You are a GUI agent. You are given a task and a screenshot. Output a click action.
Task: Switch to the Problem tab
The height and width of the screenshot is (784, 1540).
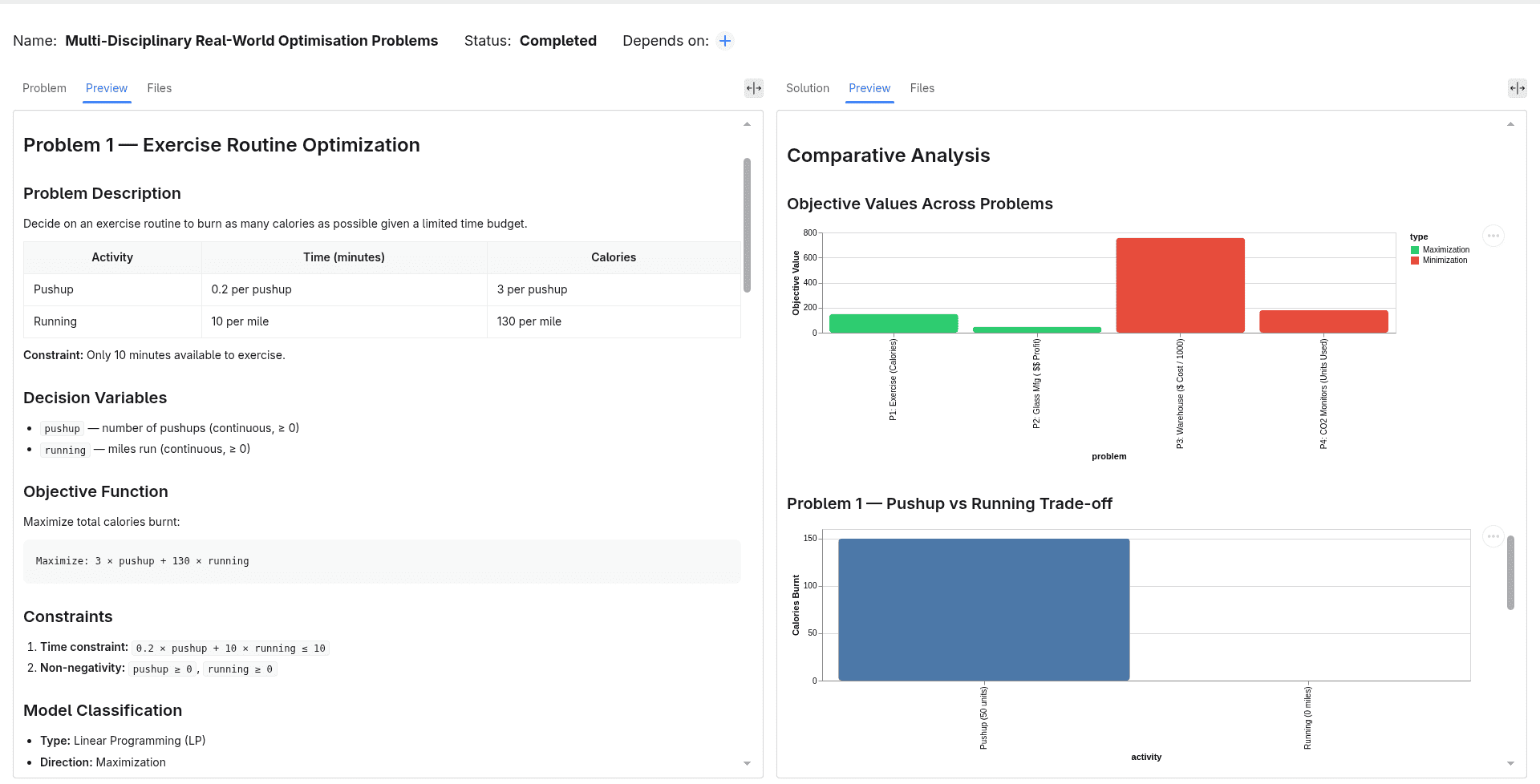click(x=44, y=88)
